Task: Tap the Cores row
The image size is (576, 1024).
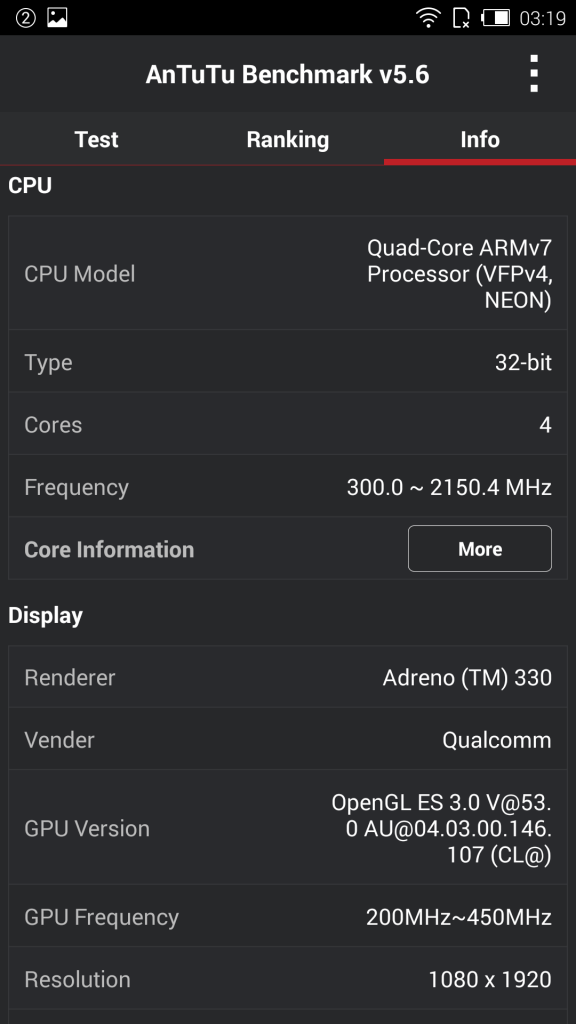Action: [288, 424]
